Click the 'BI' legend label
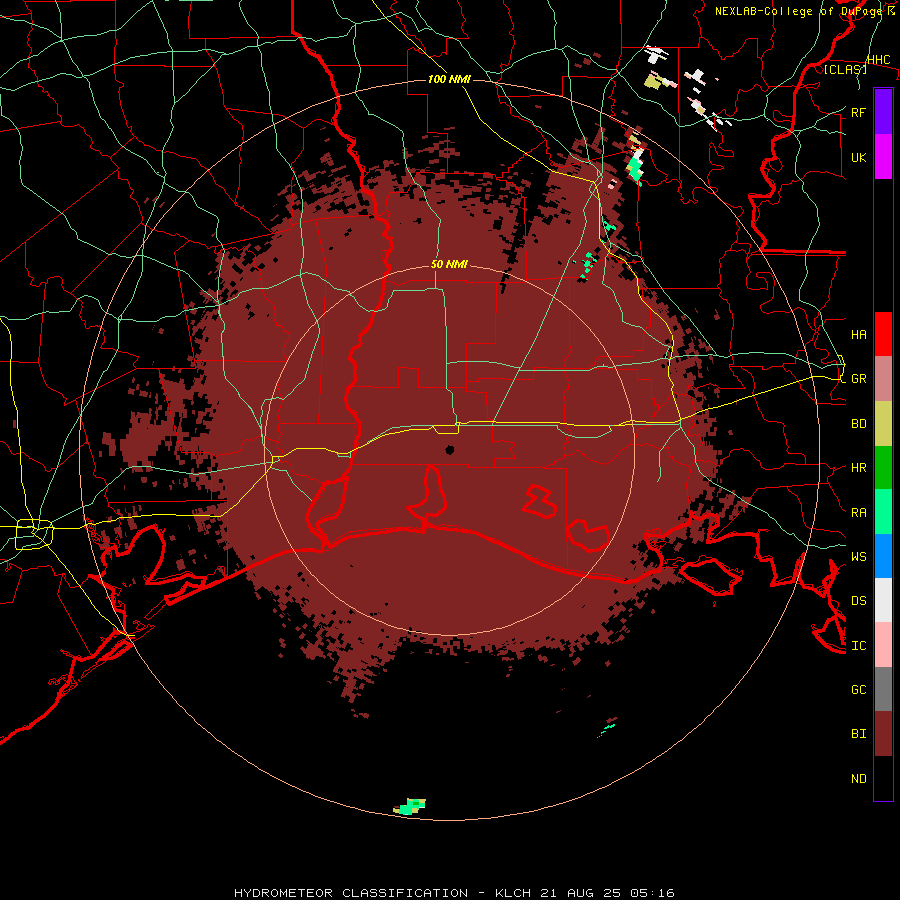Screen dimensions: 900x900 point(859,734)
